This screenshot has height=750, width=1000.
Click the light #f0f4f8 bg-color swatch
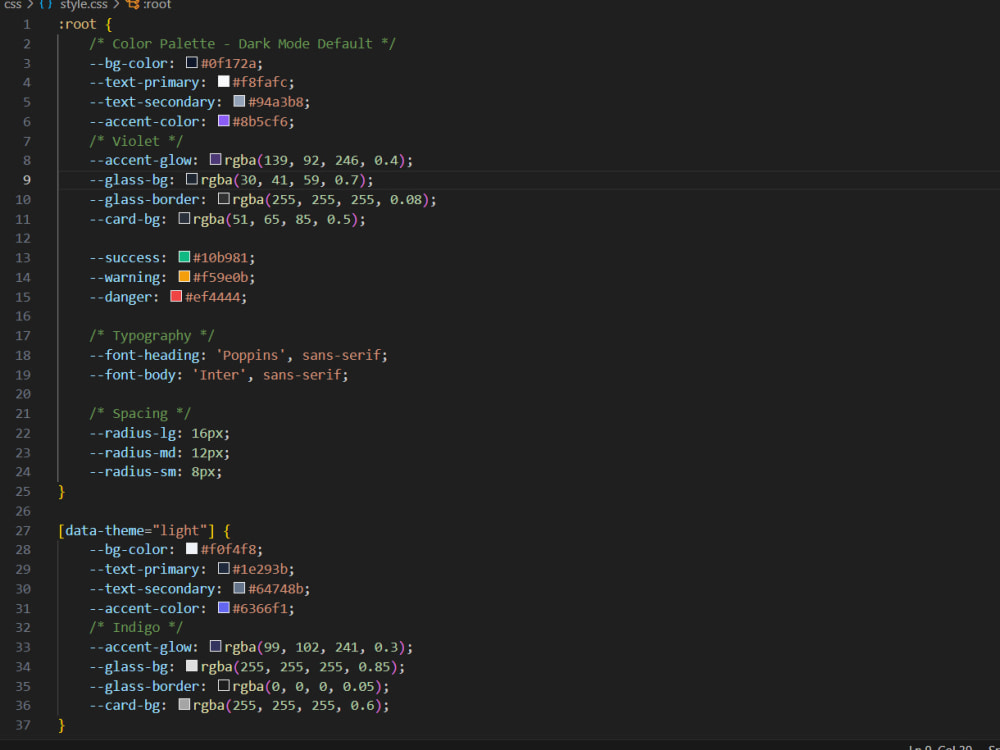(x=192, y=549)
